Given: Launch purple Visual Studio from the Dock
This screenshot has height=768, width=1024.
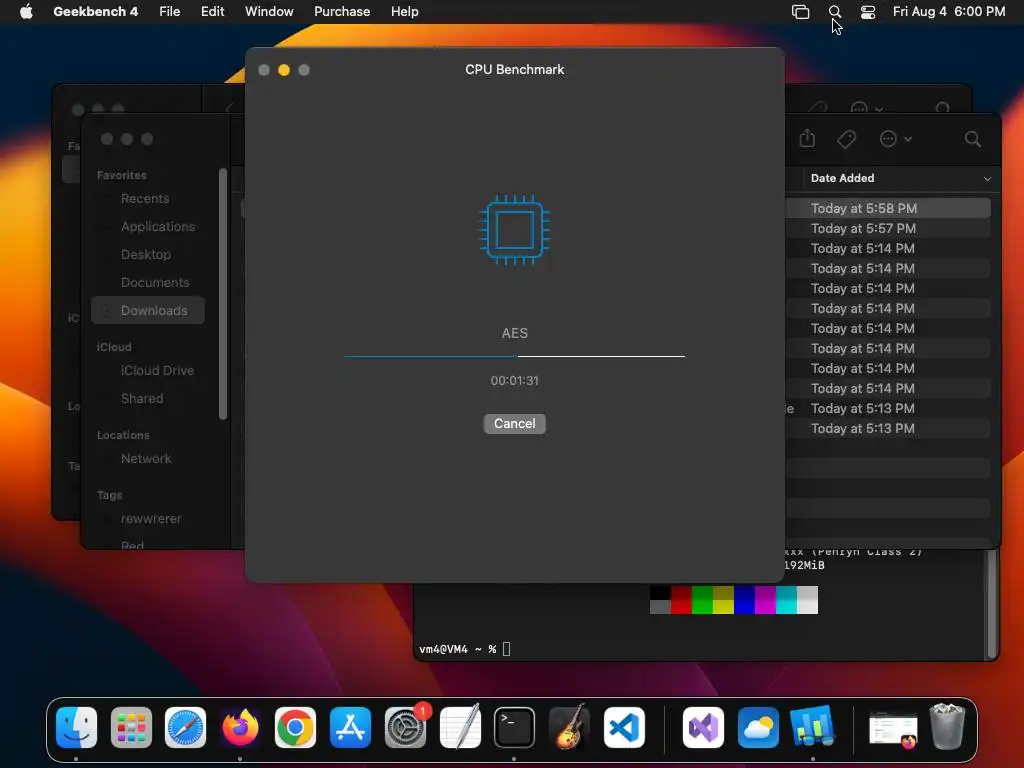Looking at the screenshot, I should [703, 728].
